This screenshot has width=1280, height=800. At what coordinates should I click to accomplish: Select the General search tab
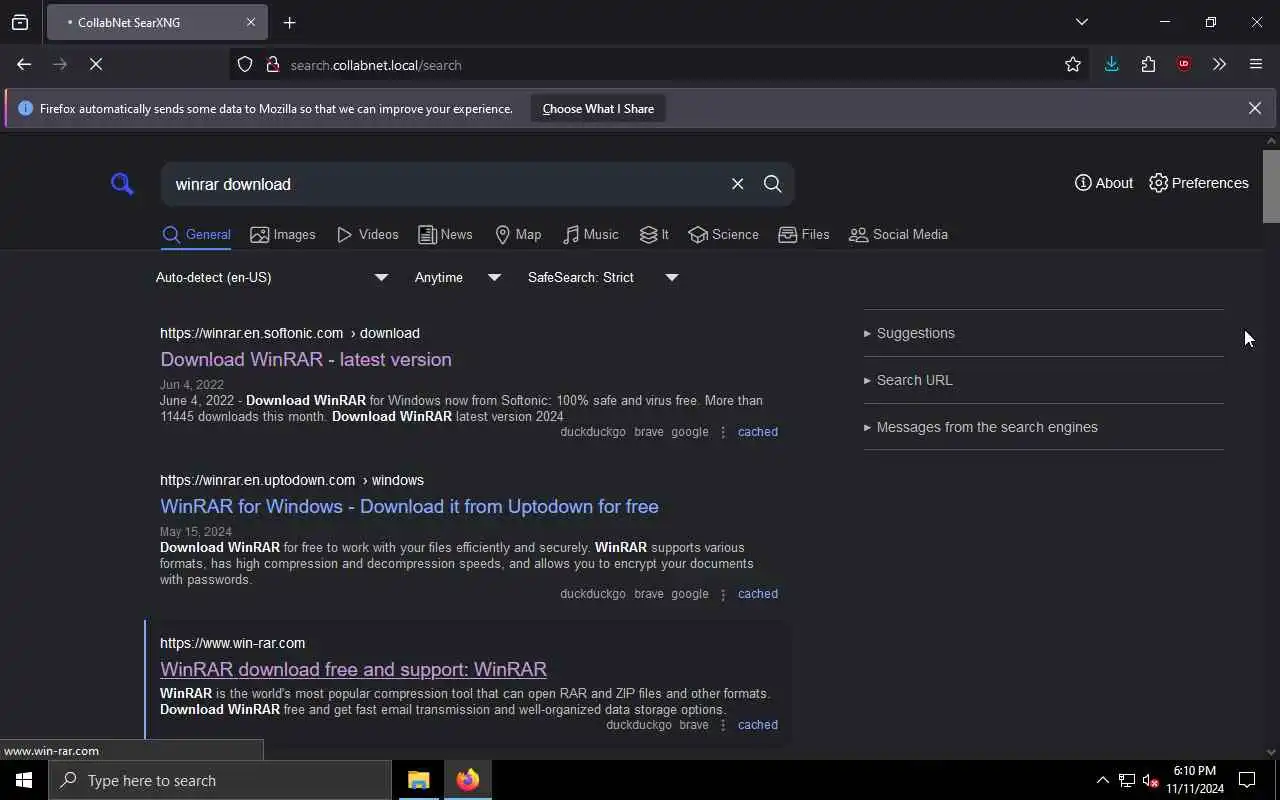196,235
